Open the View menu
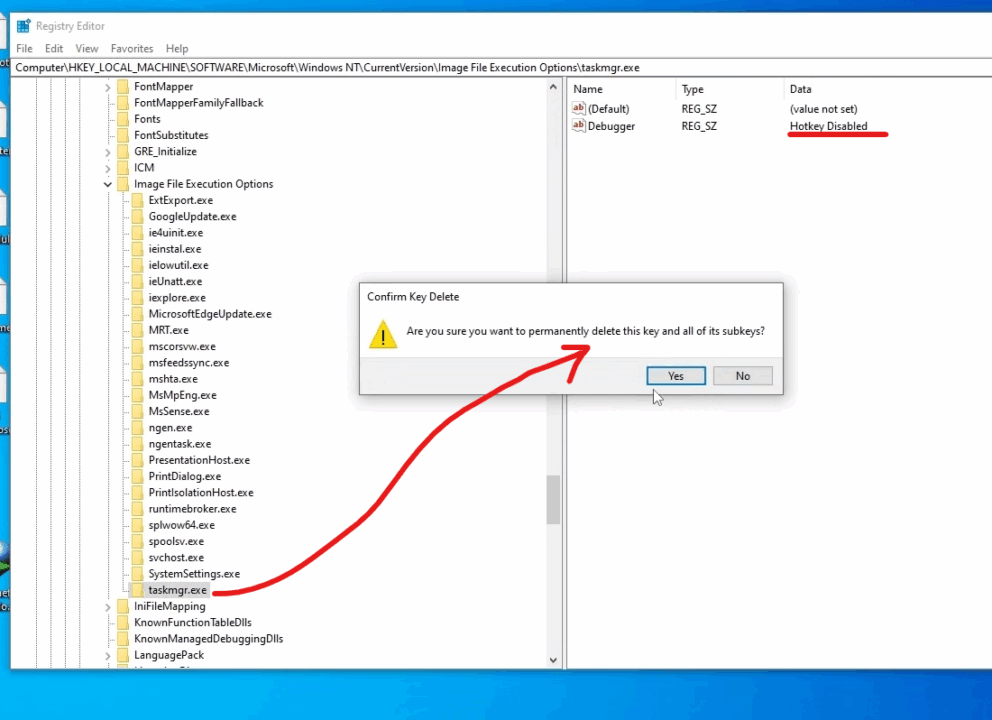992x720 pixels. [87, 49]
